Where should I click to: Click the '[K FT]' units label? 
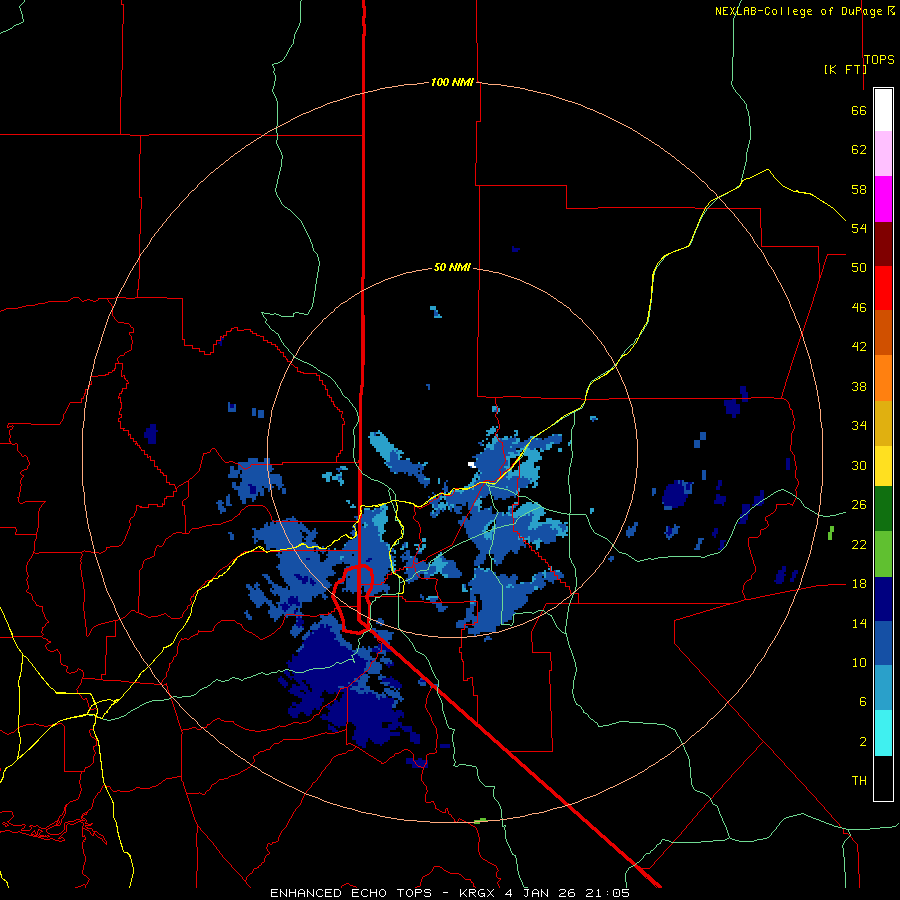pos(845,69)
